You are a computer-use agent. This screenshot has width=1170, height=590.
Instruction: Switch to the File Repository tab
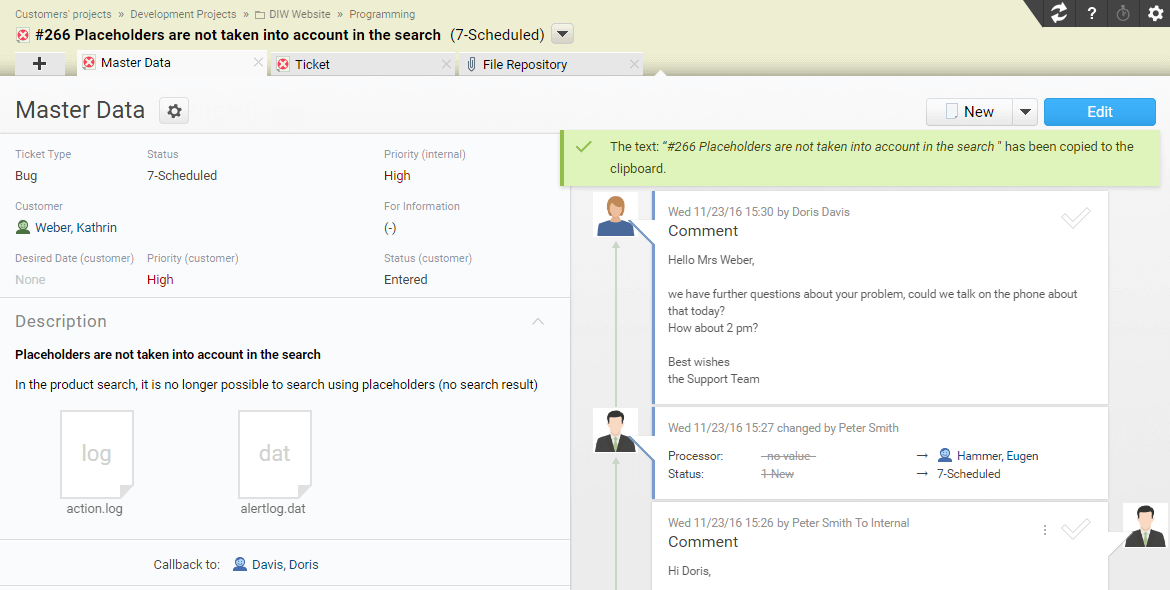click(525, 64)
